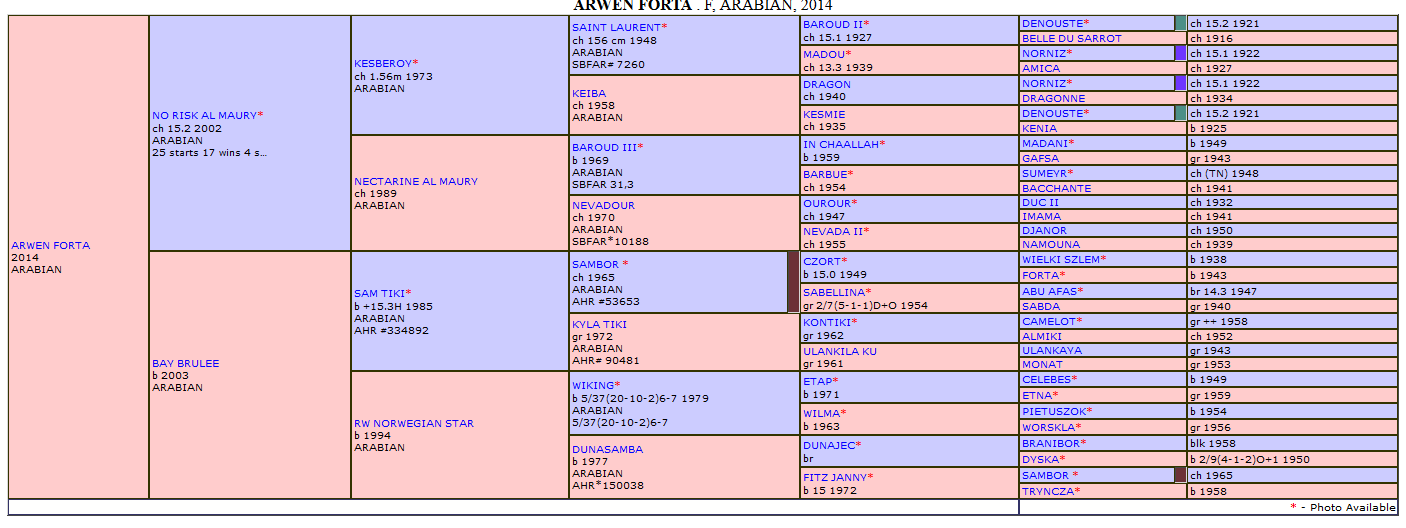
Task: Click teal inbreeding marker beside DENOUSTE above BELLE DU SARROT
Action: point(1181,23)
